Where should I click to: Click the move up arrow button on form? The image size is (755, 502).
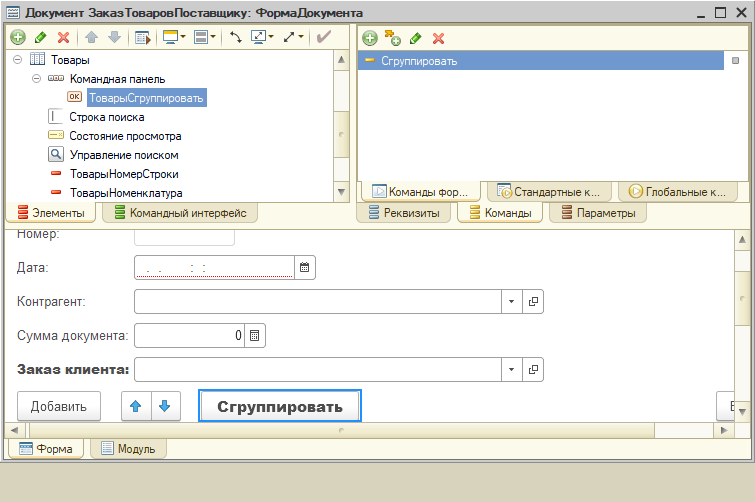136,406
